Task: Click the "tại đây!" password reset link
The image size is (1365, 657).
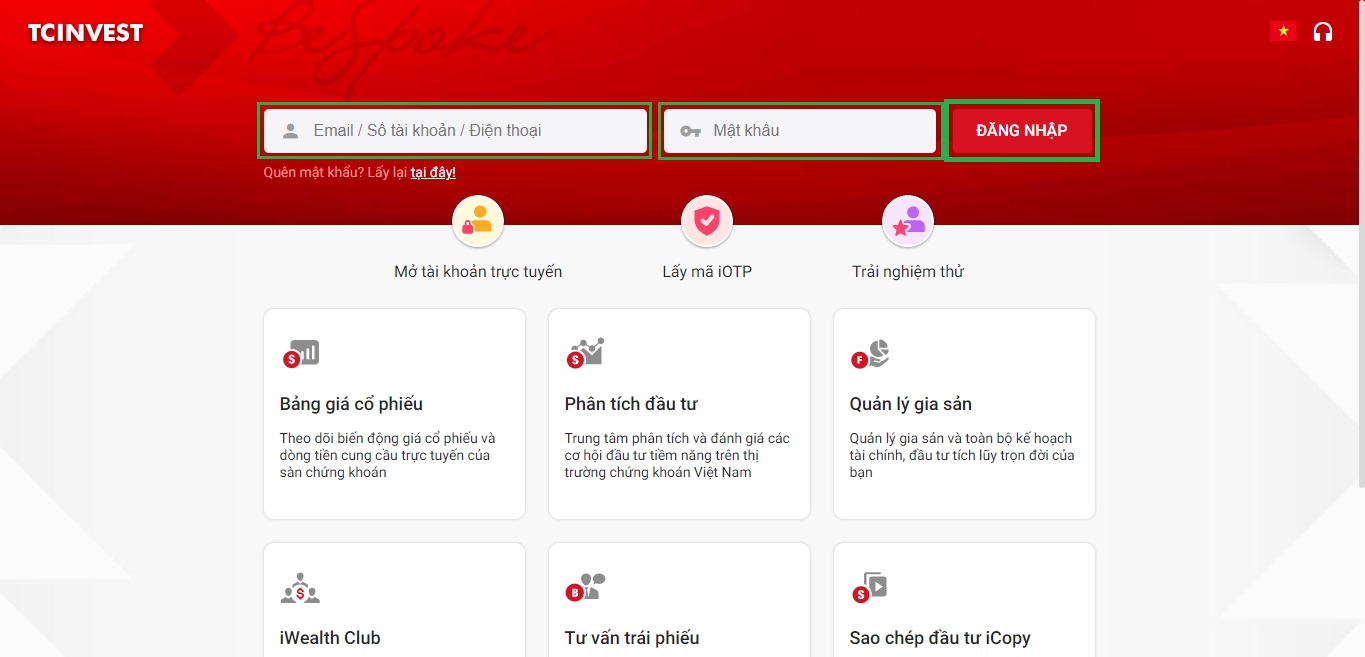Action: (x=433, y=173)
